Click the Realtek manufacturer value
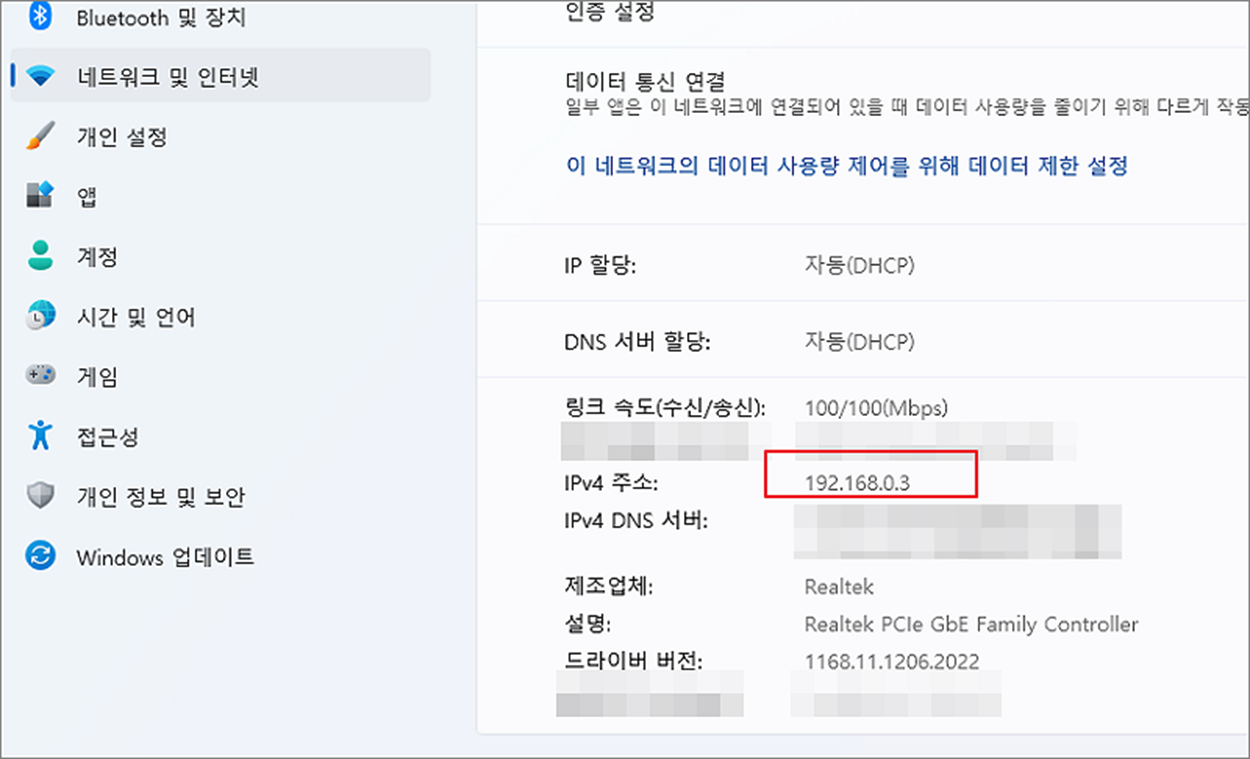 (839, 586)
